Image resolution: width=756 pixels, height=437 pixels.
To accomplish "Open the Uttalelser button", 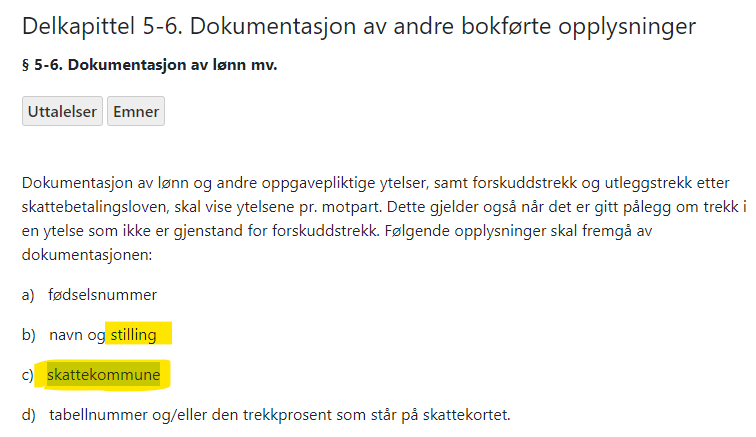I will click(62, 111).
